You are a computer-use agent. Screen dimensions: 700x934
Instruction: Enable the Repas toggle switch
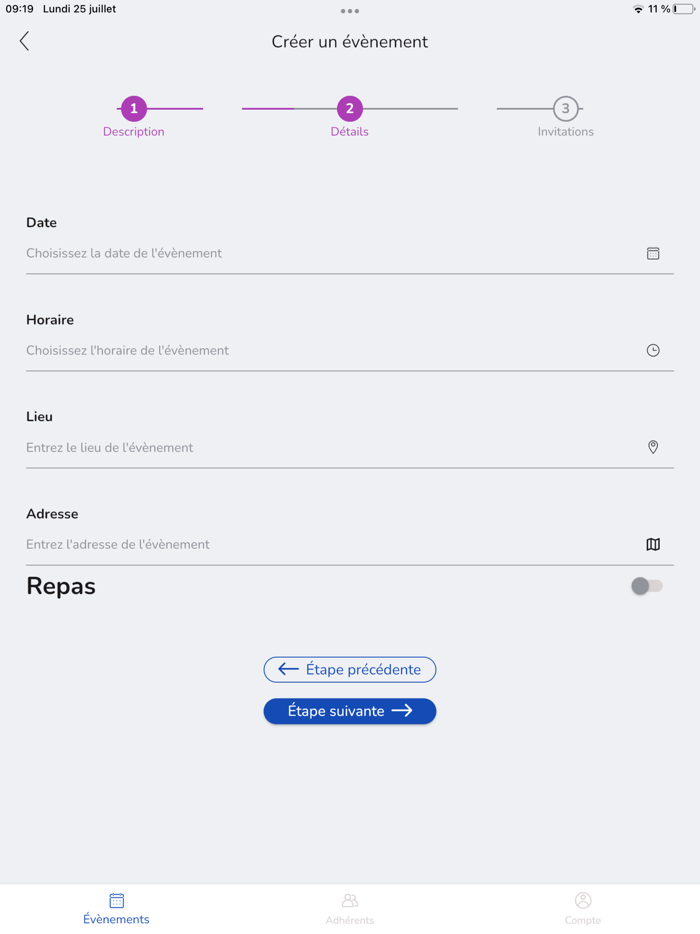pyautogui.click(x=646, y=586)
